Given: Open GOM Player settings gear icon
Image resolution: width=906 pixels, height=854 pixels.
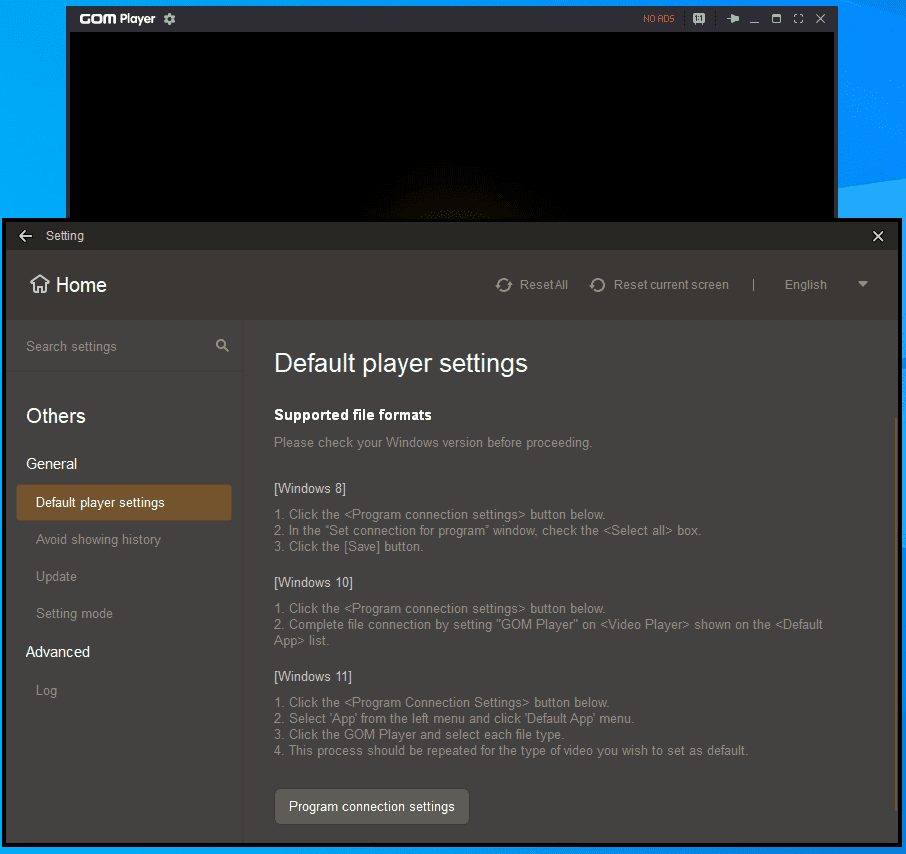Looking at the screenshot, I should click(x=169, y=19).
